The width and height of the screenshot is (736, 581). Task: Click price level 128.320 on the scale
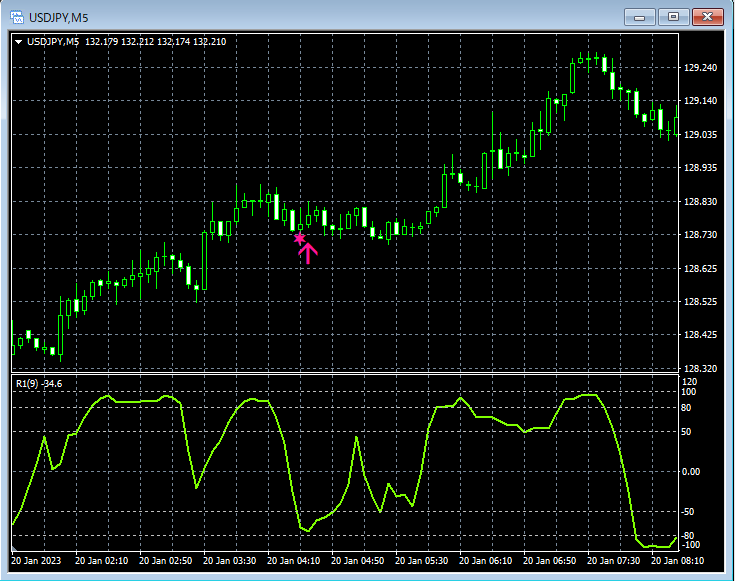tap(700, 368)
